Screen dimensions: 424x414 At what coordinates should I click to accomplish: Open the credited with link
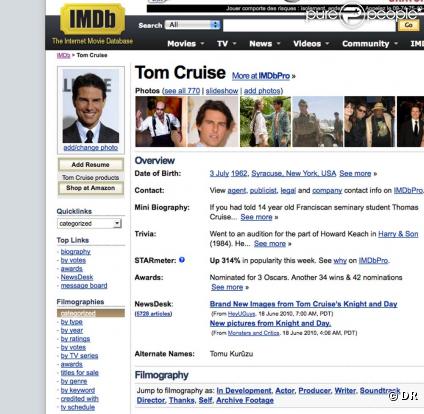(x=79, y=399)
